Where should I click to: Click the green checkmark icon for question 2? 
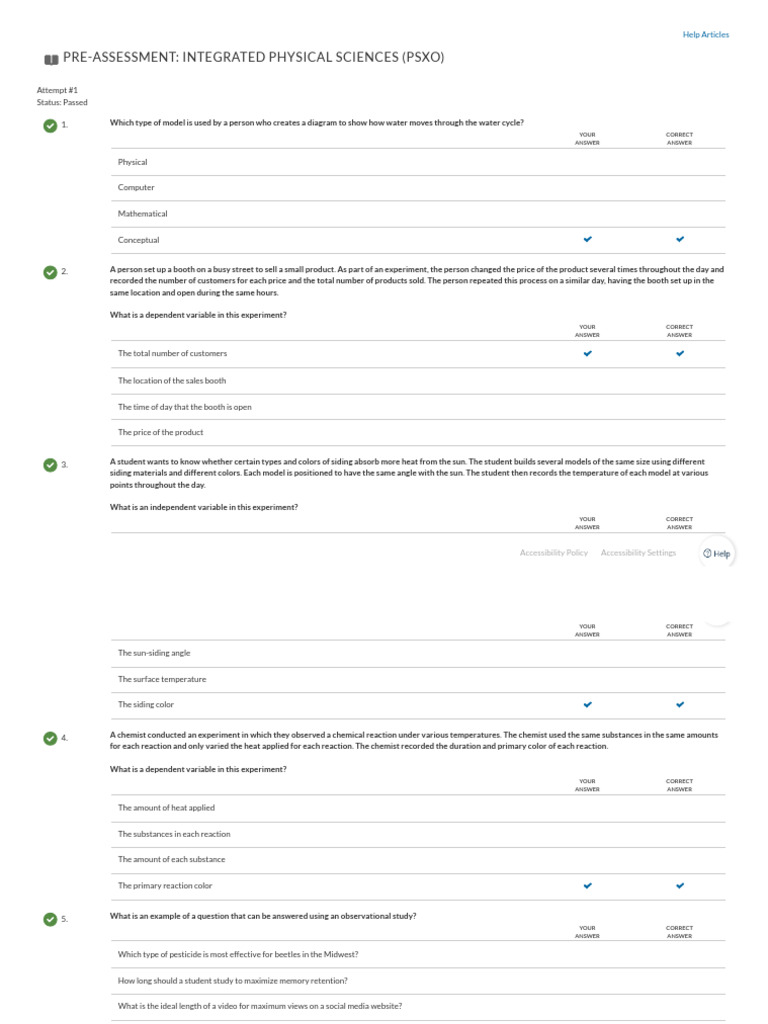50,272
